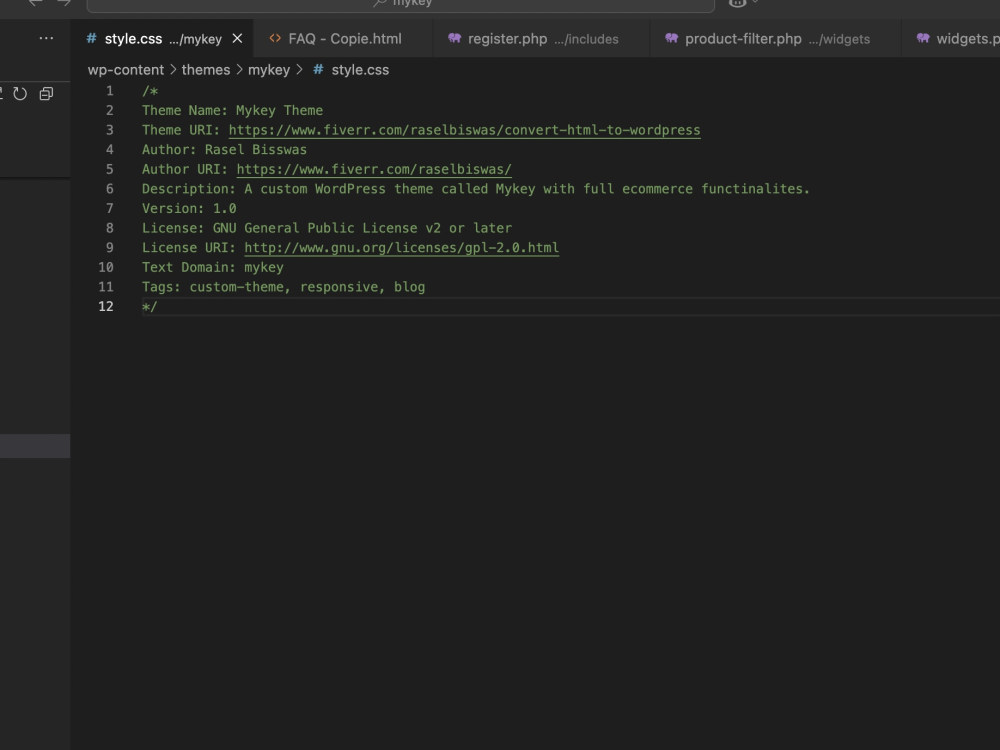
Task: Click the CSS hash icon on style.css tab
Action: pos(91,38)
